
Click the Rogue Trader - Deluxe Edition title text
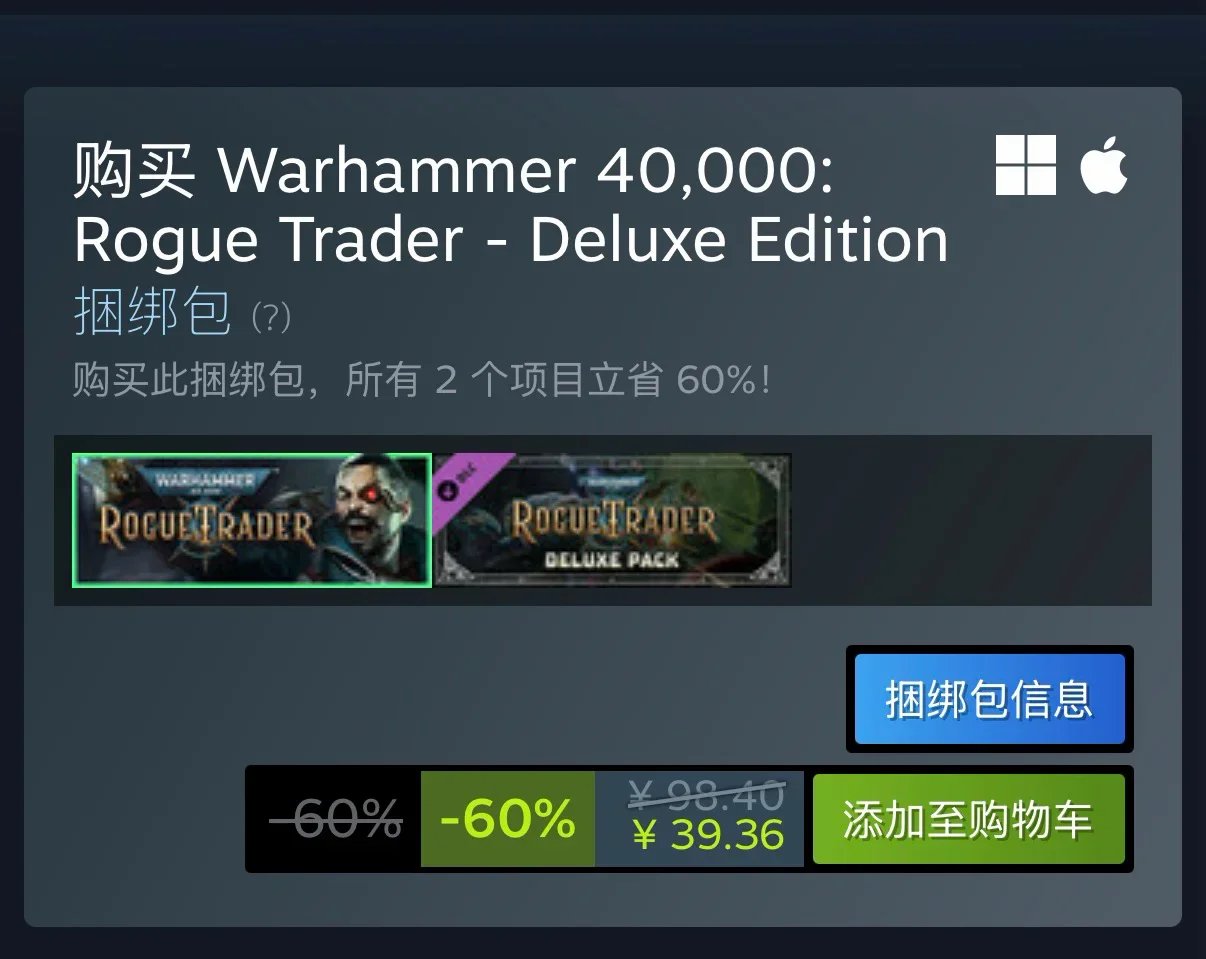(511, 240)
